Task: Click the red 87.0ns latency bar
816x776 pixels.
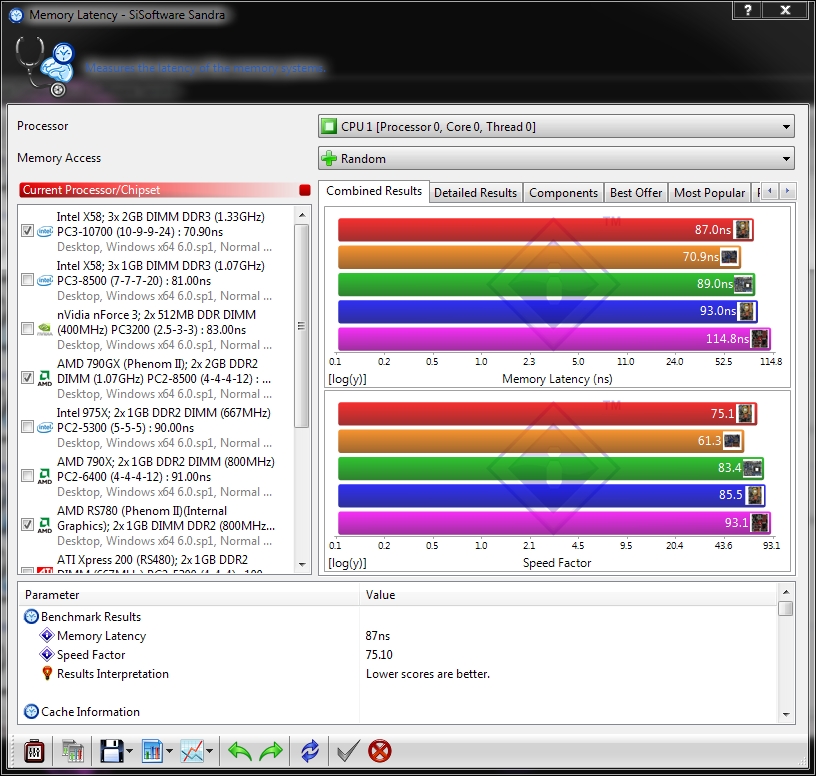Action: (545, 230)
